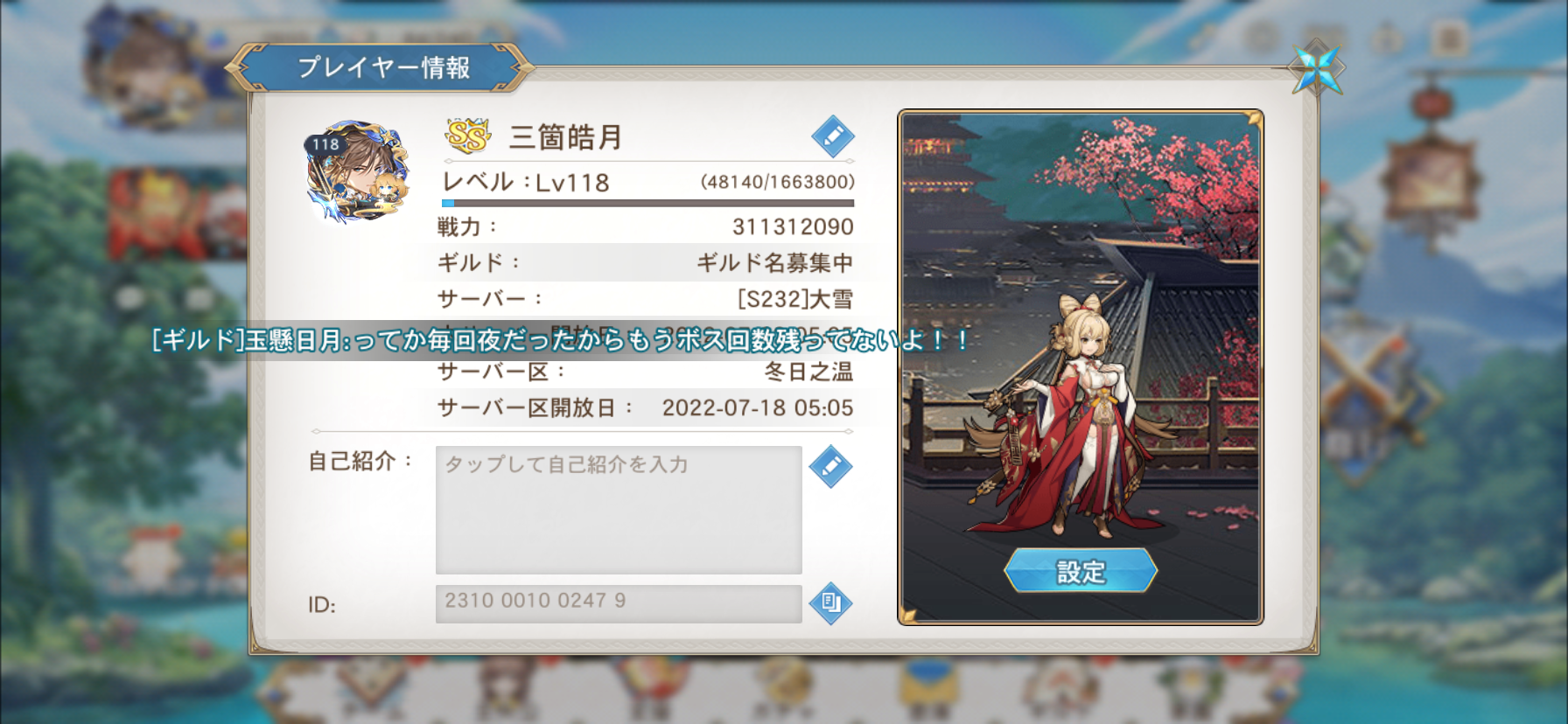Copy player ID with clipboard icon
Screen dimensions: 1568x724
tap(830, 603)
